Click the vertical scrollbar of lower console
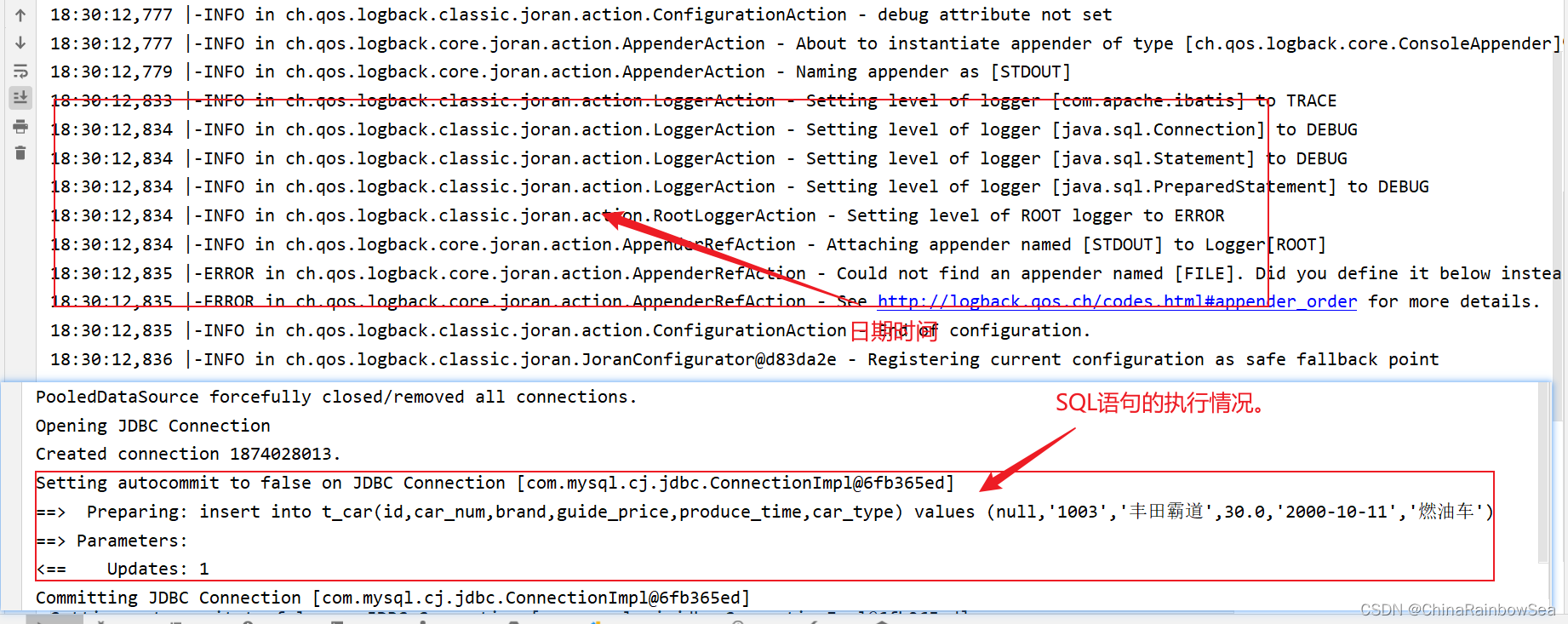 (x=1543, y=472)
